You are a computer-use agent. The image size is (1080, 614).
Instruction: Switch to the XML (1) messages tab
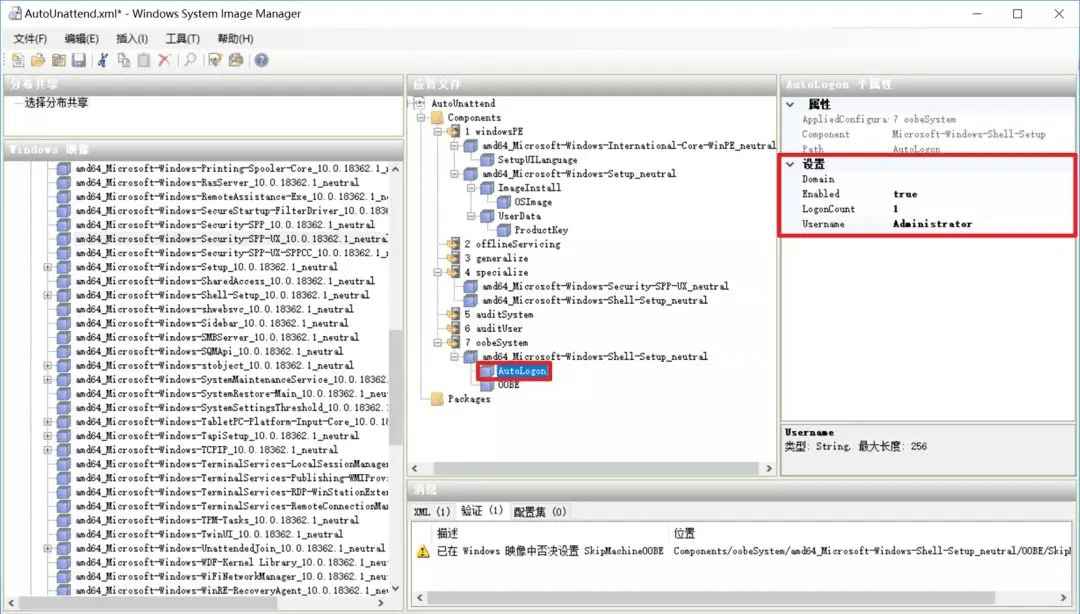click(431, 512)
